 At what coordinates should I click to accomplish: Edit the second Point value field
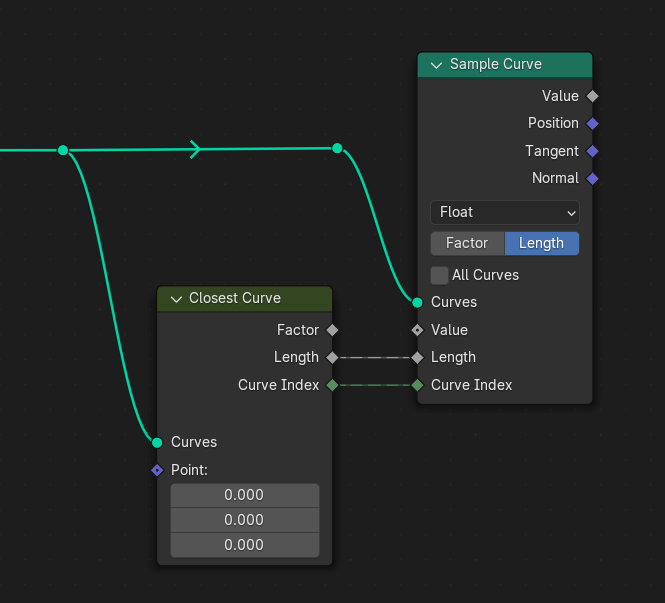pyautogui.click(x=245, y=520)
